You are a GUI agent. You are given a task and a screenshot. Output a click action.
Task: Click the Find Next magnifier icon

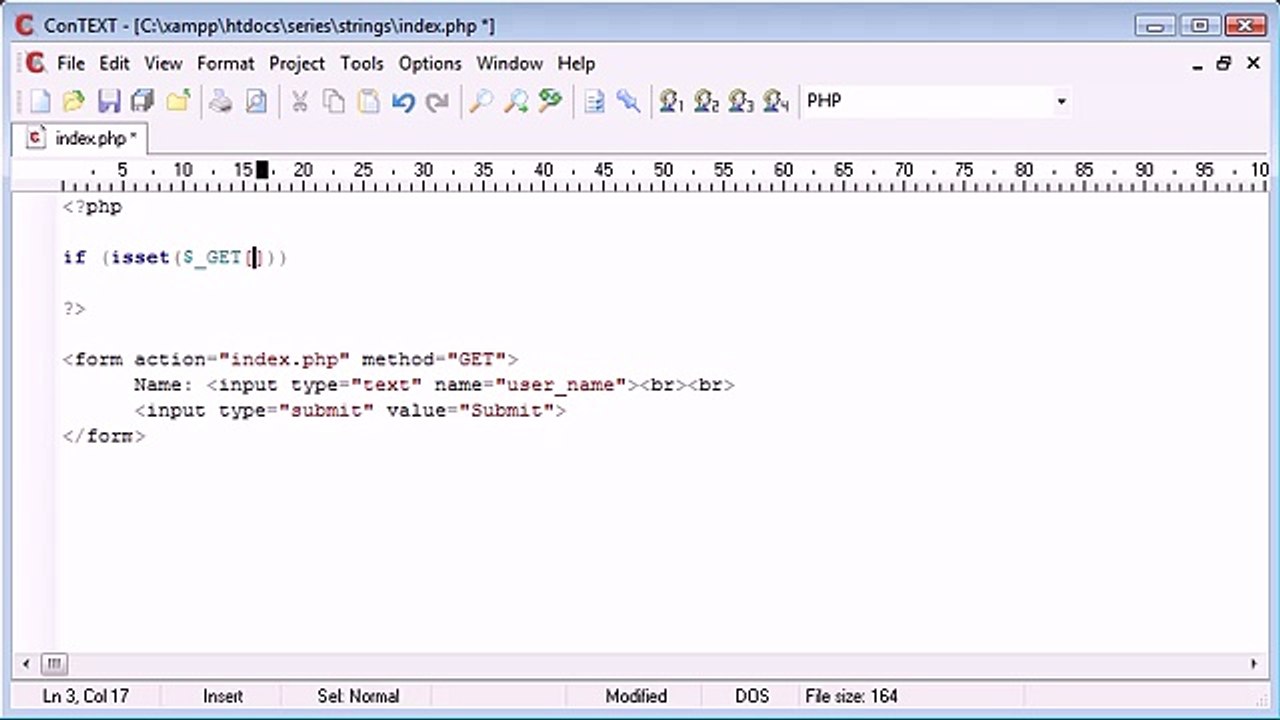(x=516, y=101)
